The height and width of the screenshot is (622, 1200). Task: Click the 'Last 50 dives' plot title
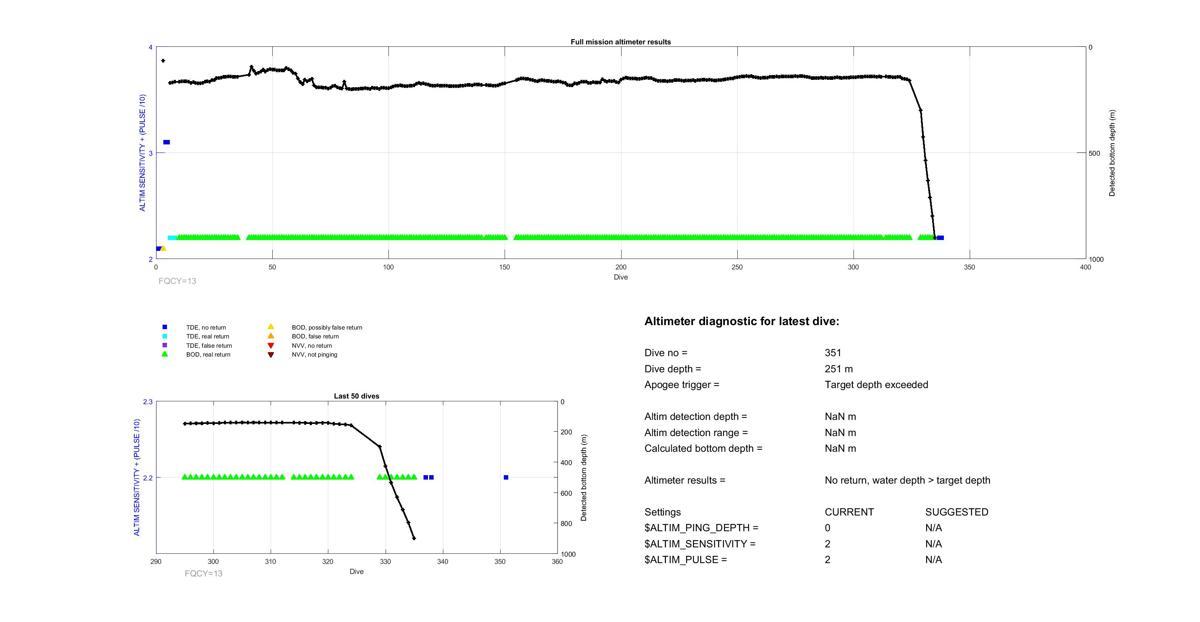pyautogui.click(x=357, y=396)
